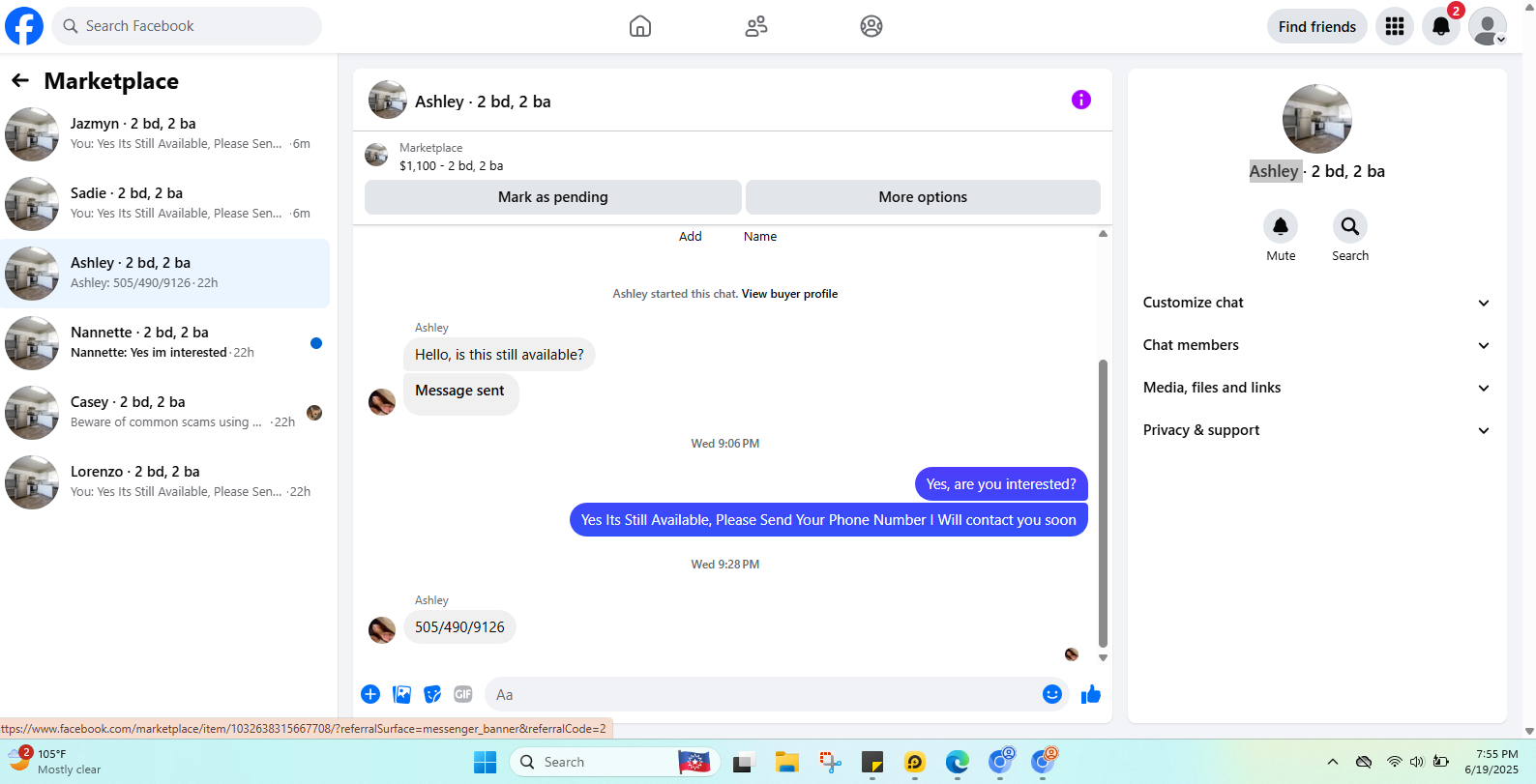Open File Explorer from the taskbar

pos(786,762)
